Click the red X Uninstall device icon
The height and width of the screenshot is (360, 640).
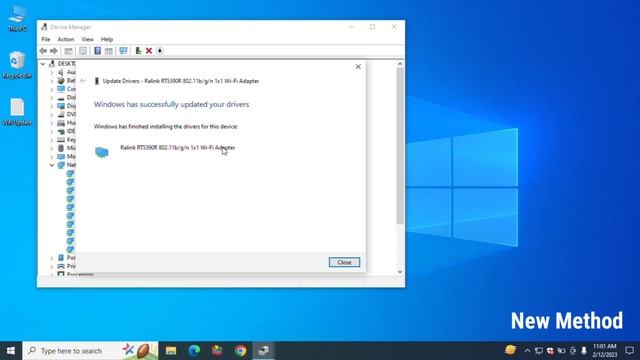pyautogui.click(x=149, y=51)
